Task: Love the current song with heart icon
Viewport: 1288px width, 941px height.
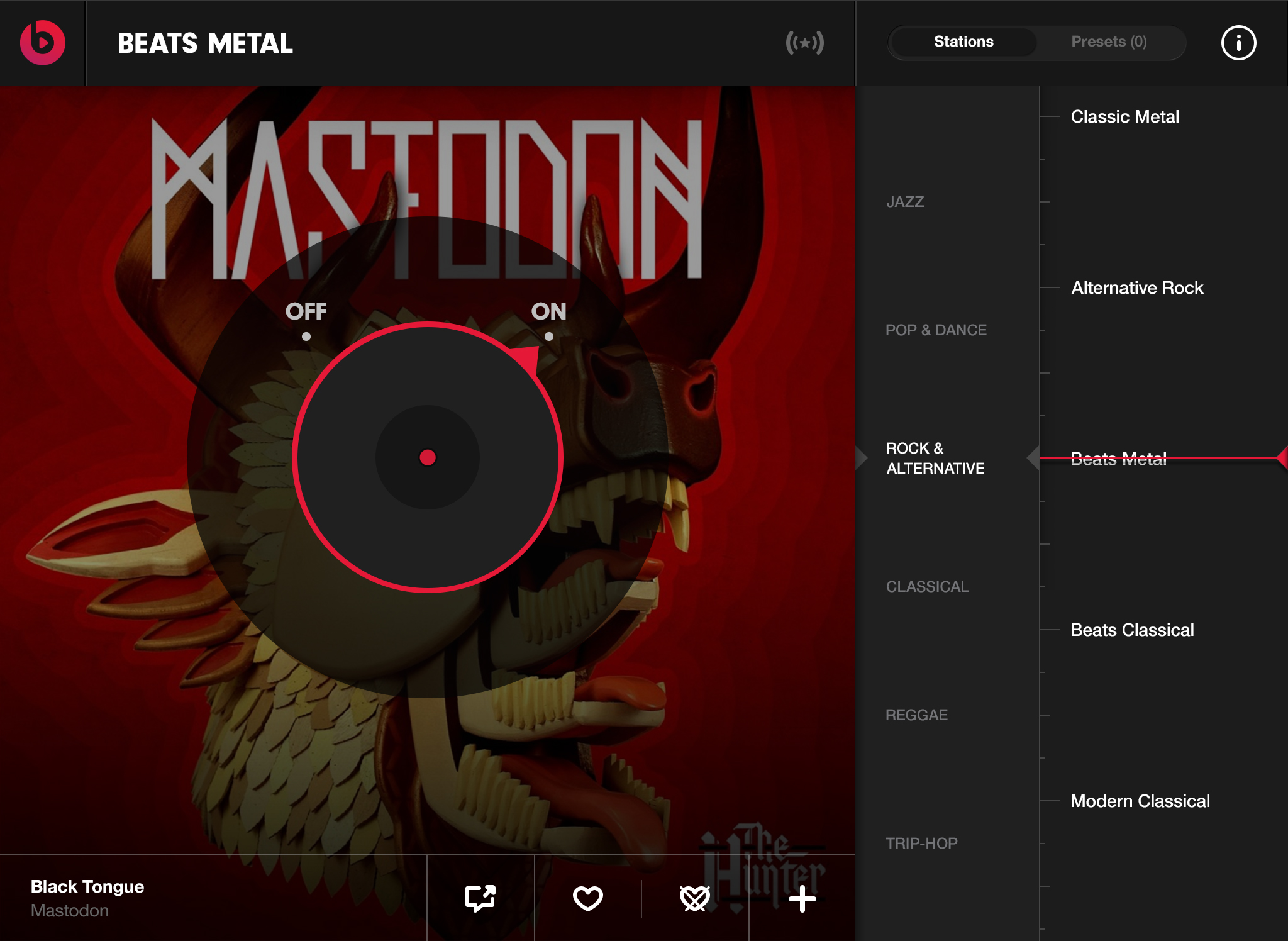Action: click(x=588, y=898)
